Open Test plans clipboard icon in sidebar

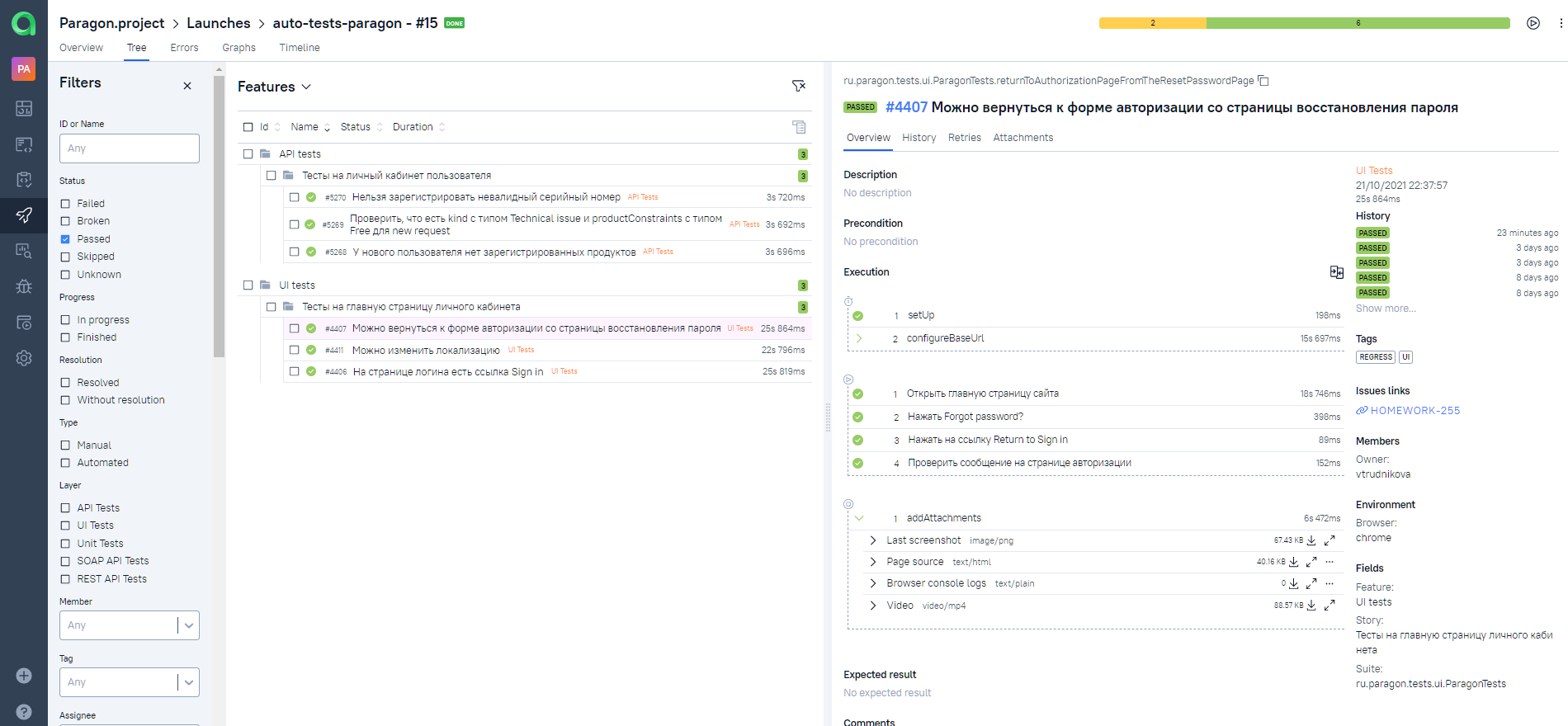pyautogui.click(x=24, y=180)
